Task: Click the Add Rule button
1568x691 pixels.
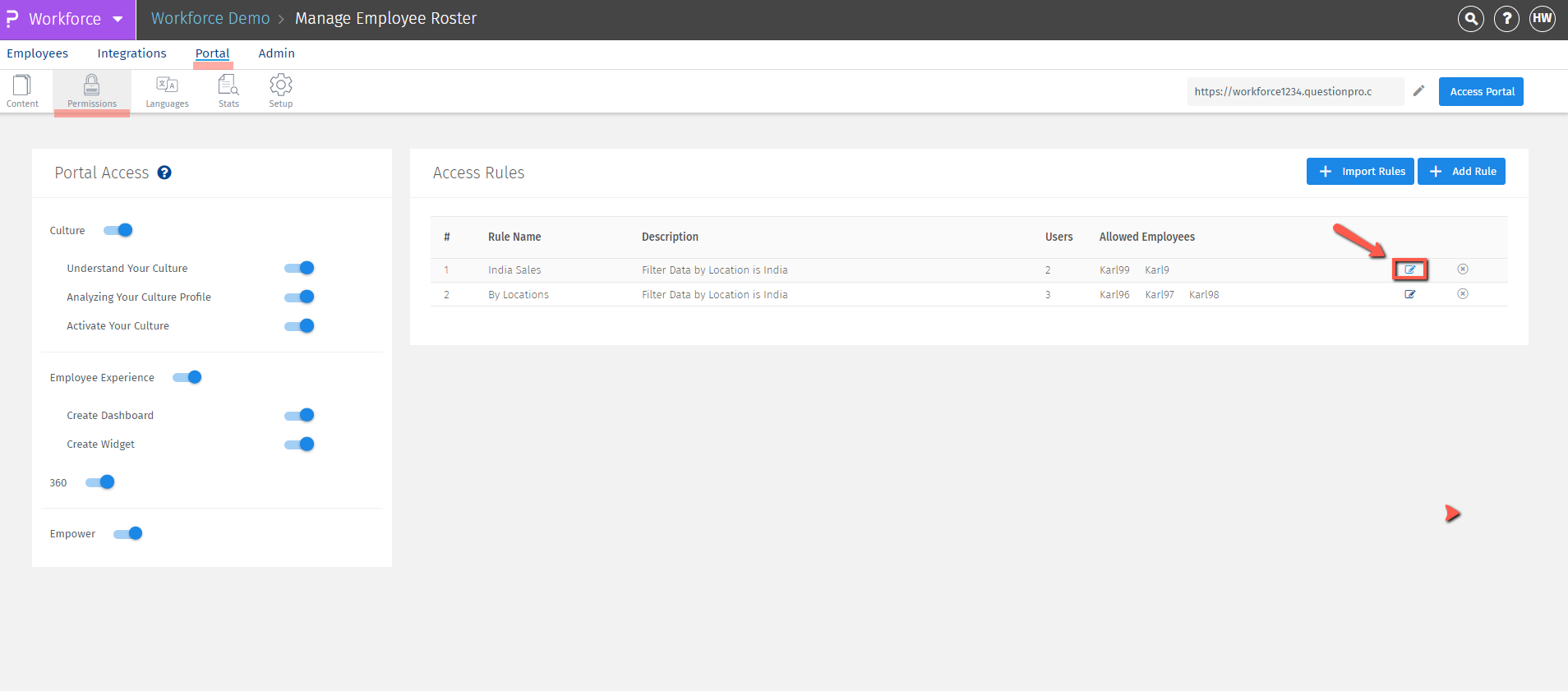Action: [1461, 171]
